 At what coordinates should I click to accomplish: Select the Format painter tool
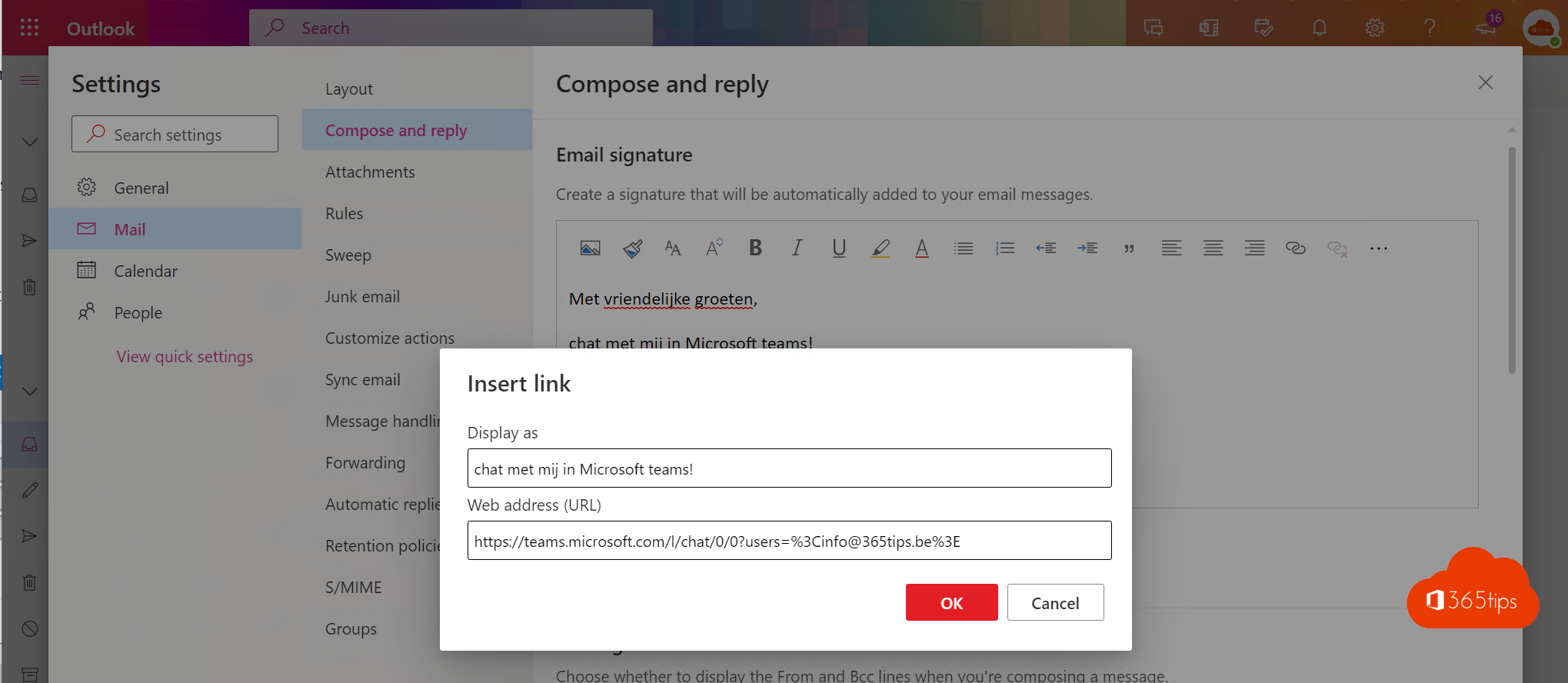click(x=632, y=248)
